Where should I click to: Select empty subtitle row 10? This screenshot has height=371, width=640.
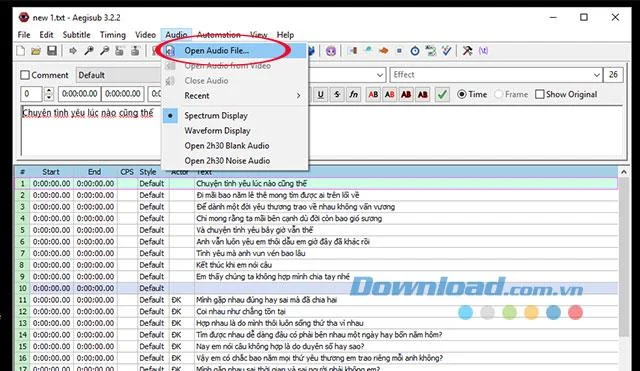316,288
